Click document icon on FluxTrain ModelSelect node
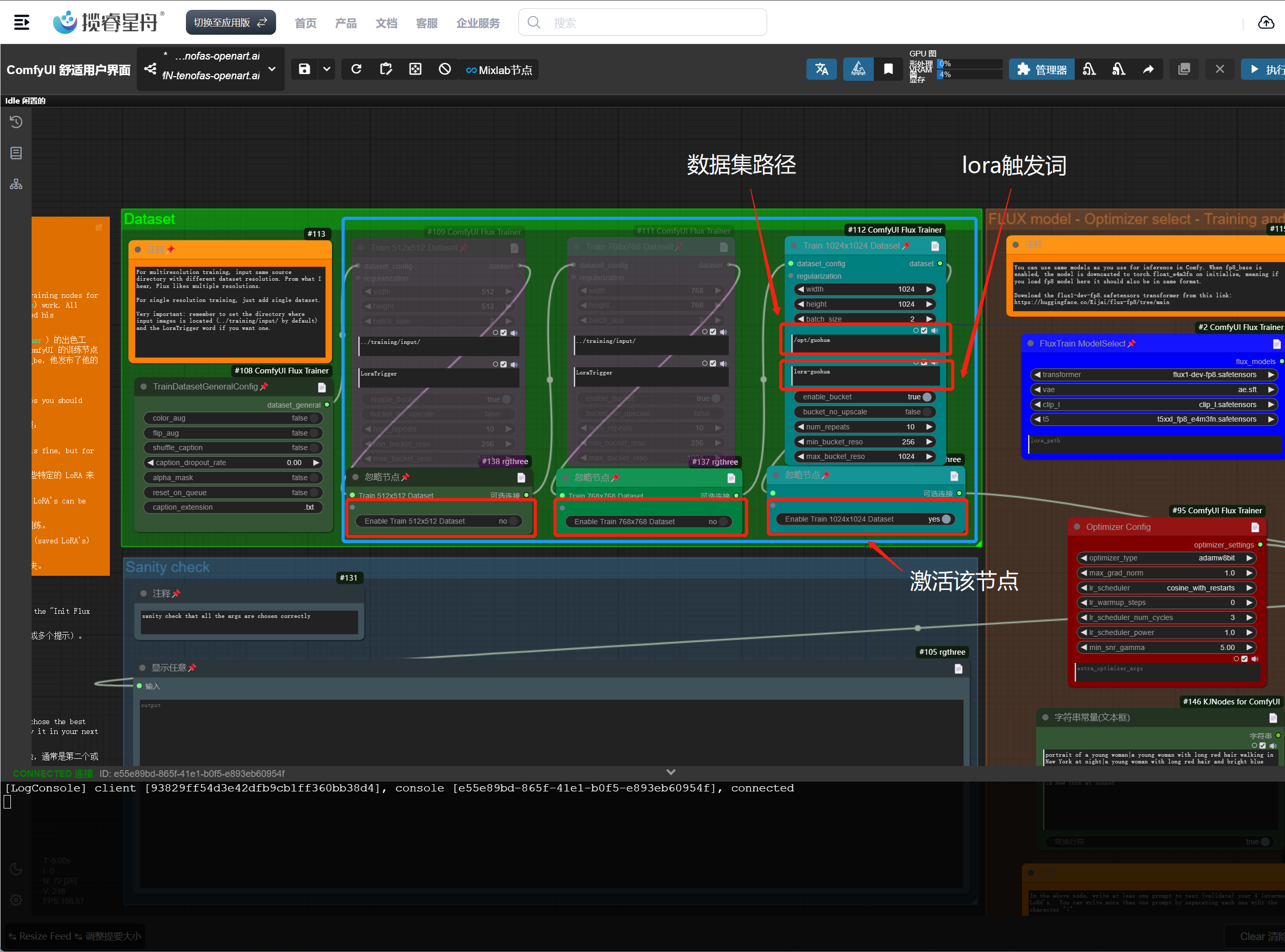 coord(1277,344)
